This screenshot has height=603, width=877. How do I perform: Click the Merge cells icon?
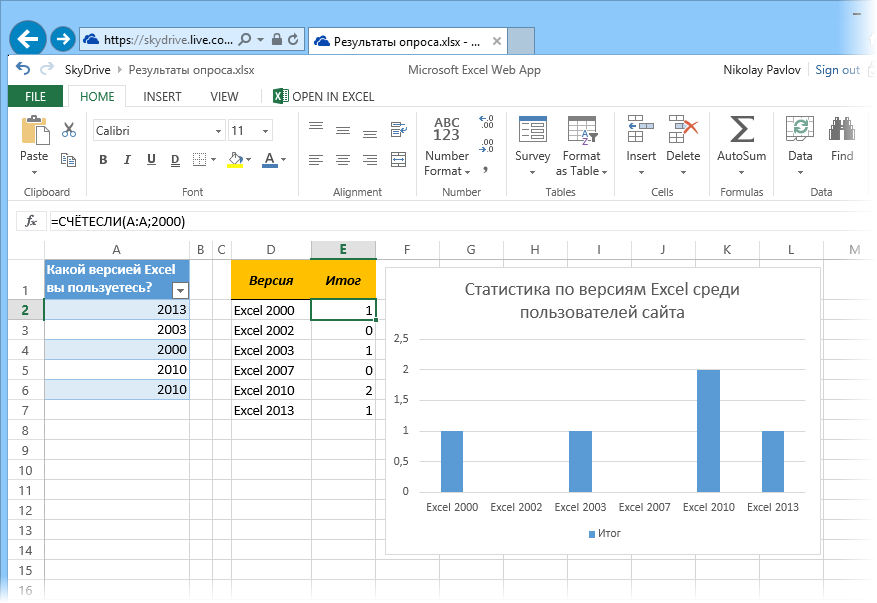pyautogui.click(x=399, y=160)
